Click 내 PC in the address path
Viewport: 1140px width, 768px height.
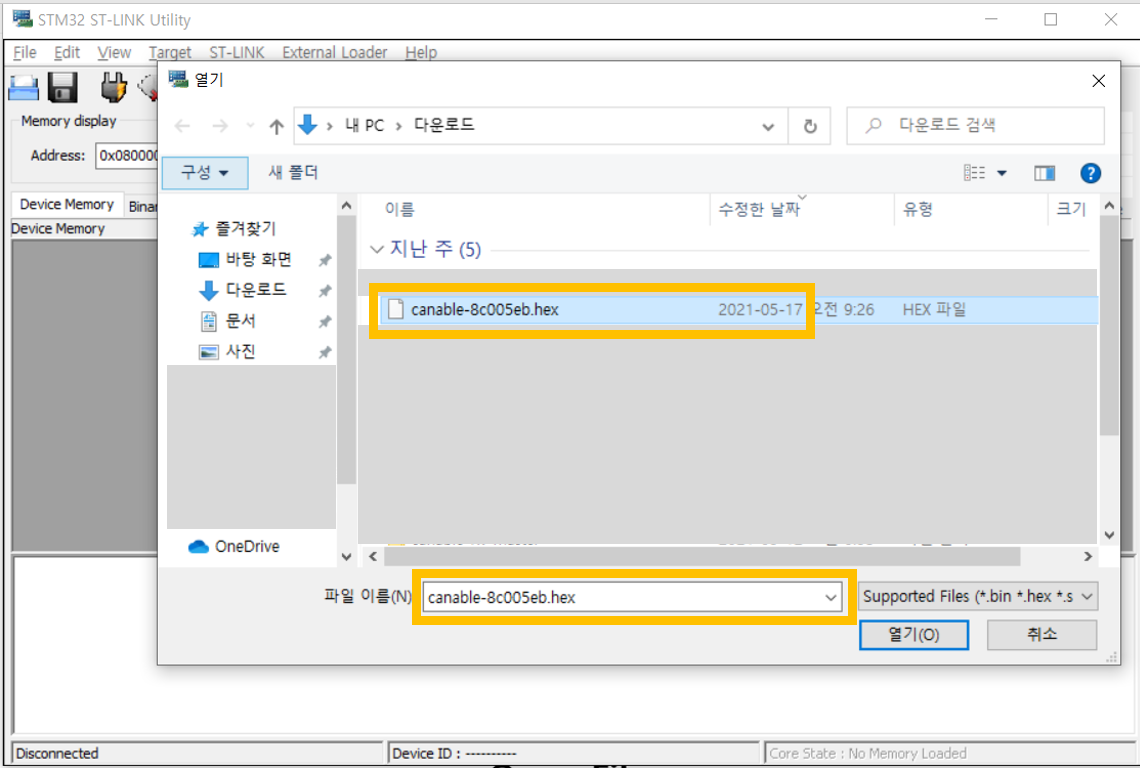click(364, 125)
